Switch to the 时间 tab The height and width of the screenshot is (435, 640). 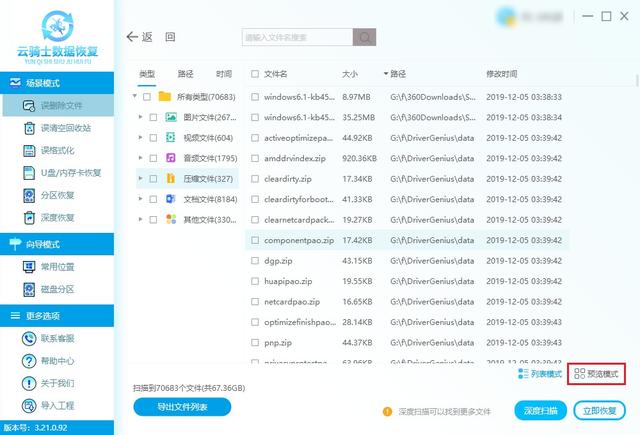224,74
